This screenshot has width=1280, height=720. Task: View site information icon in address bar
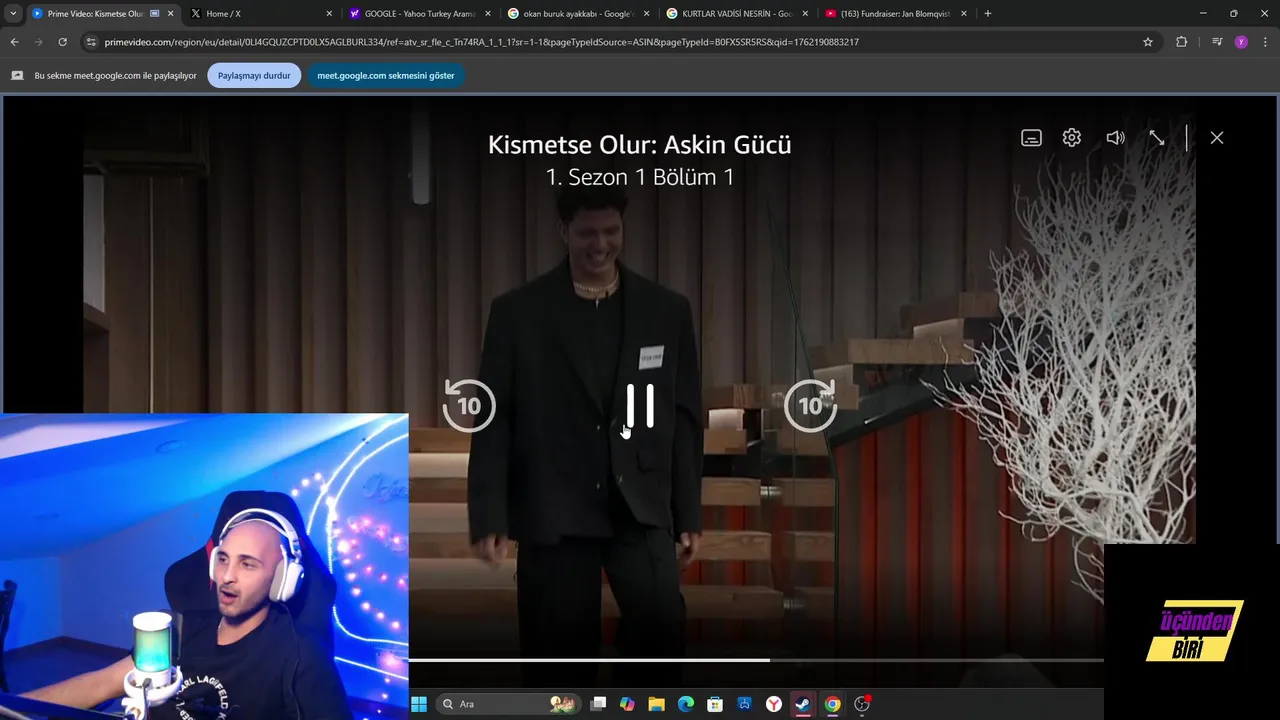point(92,42)
